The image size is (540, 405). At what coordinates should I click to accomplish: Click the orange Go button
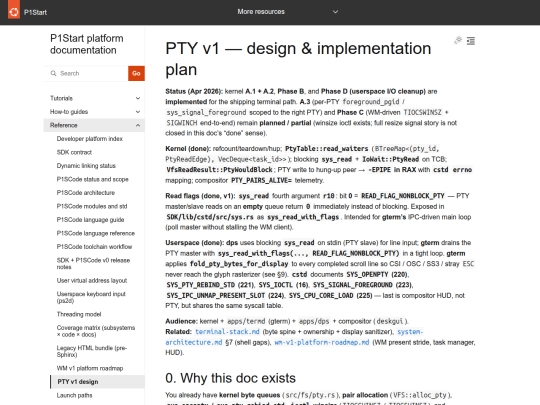pos(136,73)
